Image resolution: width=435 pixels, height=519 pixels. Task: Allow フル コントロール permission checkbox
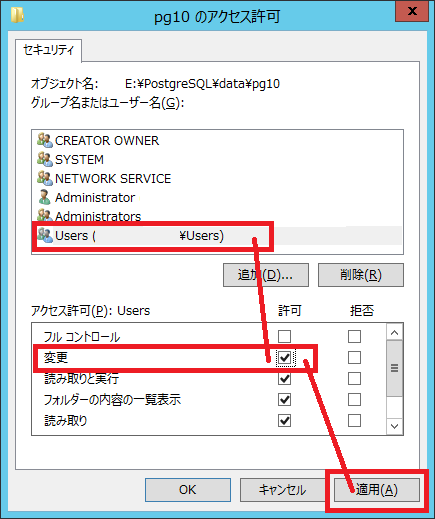284,337
